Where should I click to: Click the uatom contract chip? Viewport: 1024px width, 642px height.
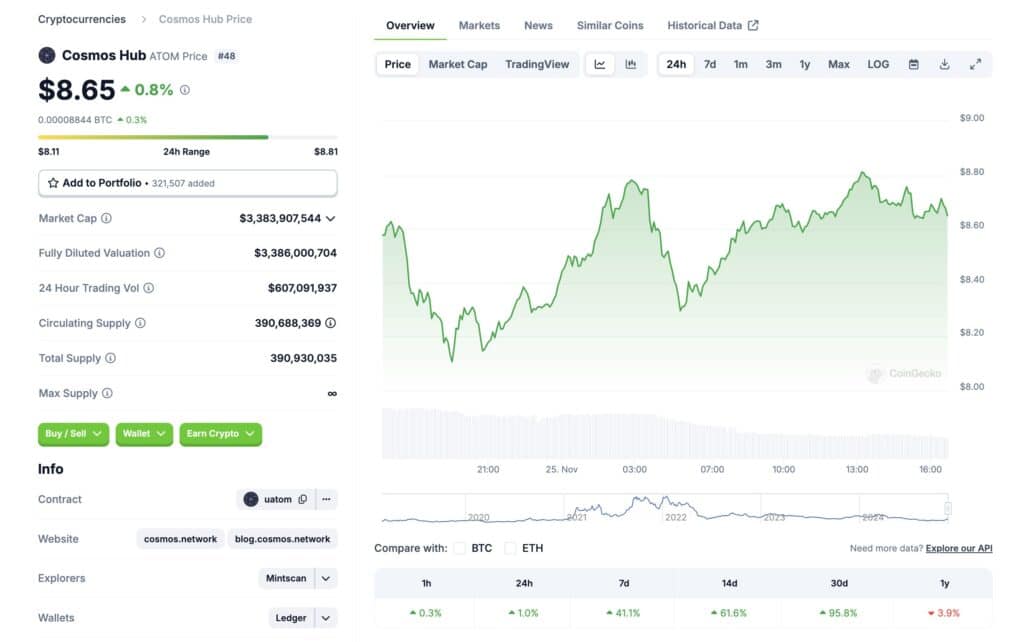pyautogui.click(x=277, y=500)
